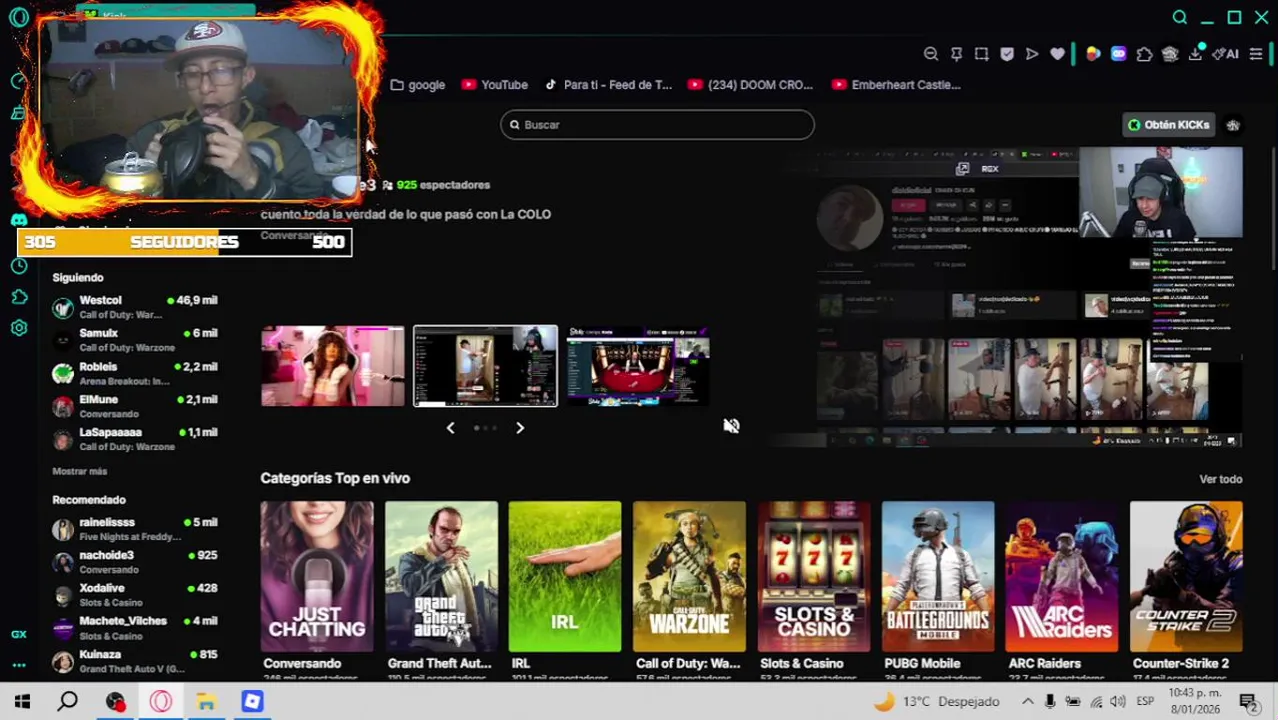Click the send/flow arrow icon

[1032, 54]
